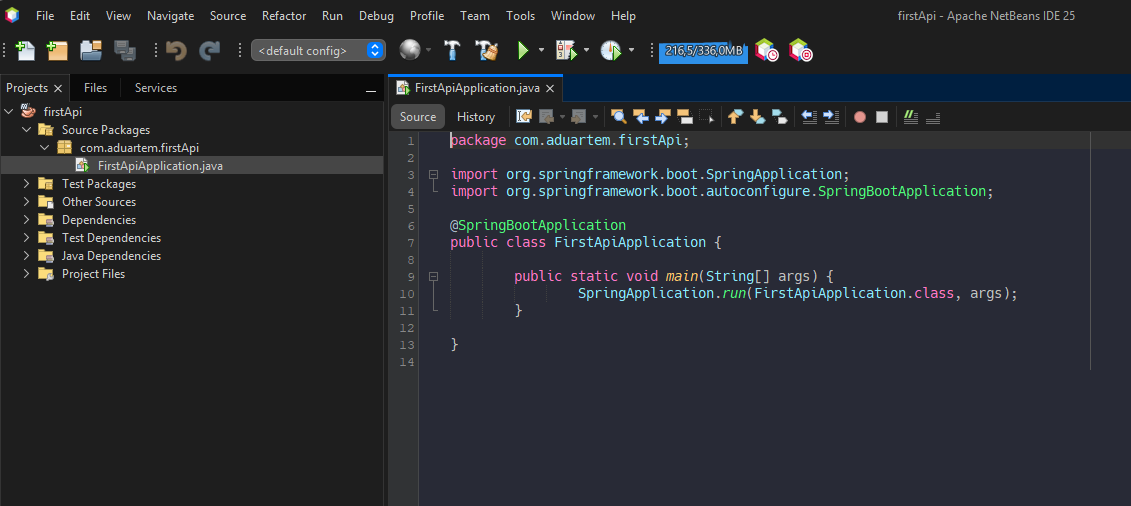The height and width of the screenshot is (506, 1131).
Task: Expand the Test Dependencies node
Action: coord(27,238)
